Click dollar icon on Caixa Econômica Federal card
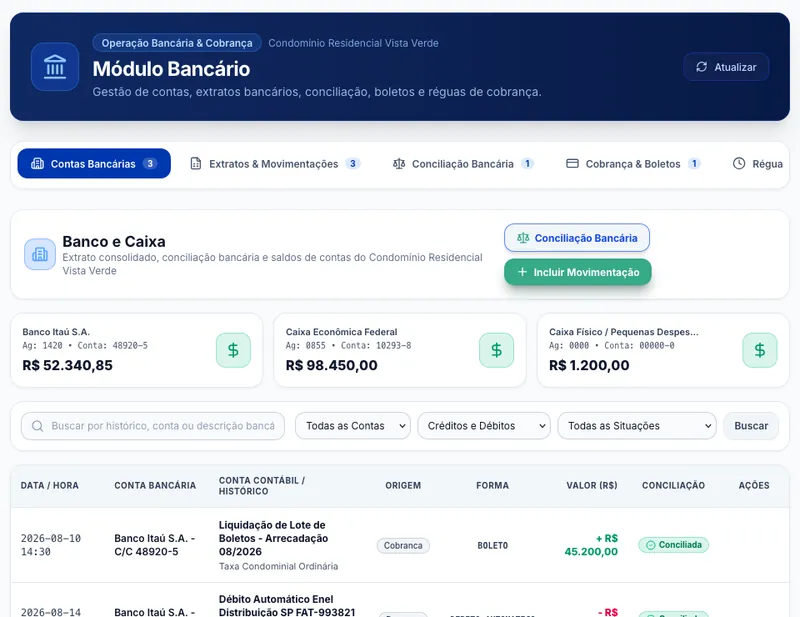800x617 pixels. [x=496, y=350]
